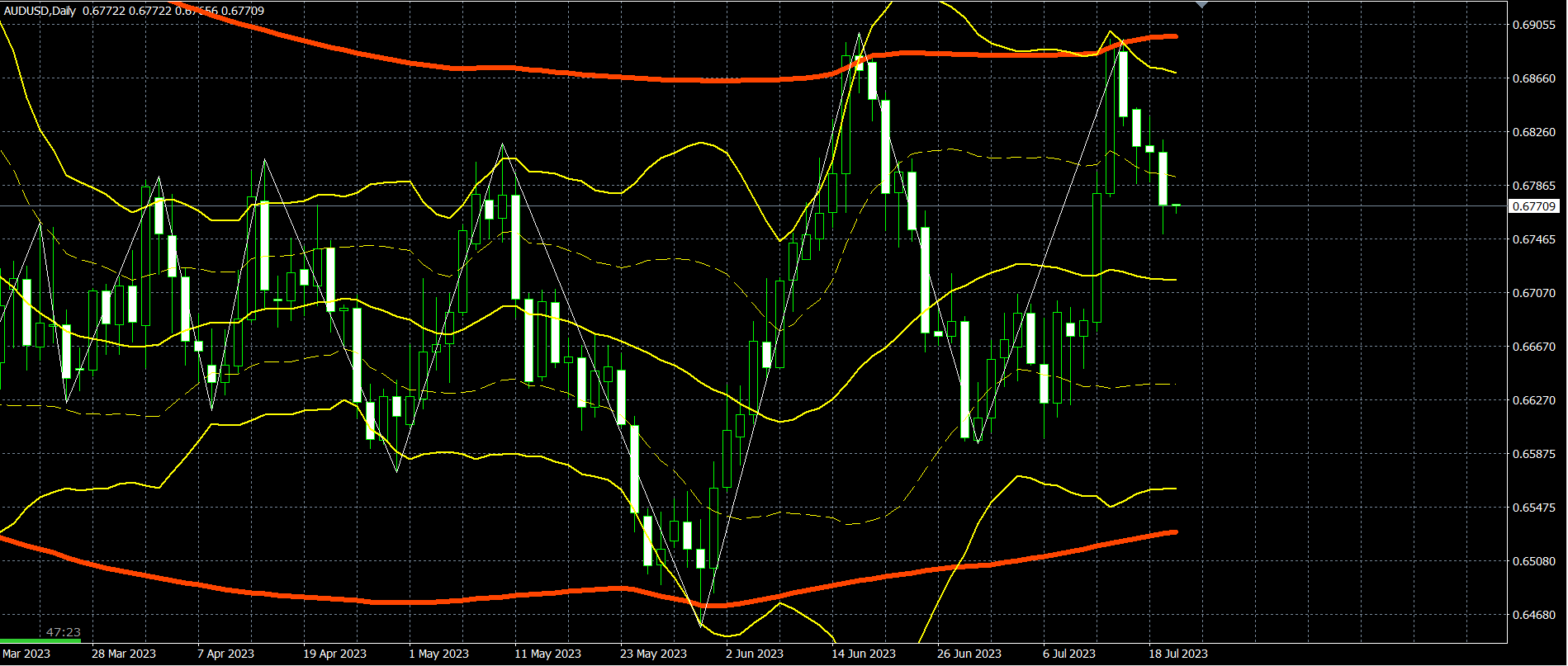This screenshot has width=1568, height=666.
Task: Click the 0.69055 price axis label
Action: click(1534, 25)
